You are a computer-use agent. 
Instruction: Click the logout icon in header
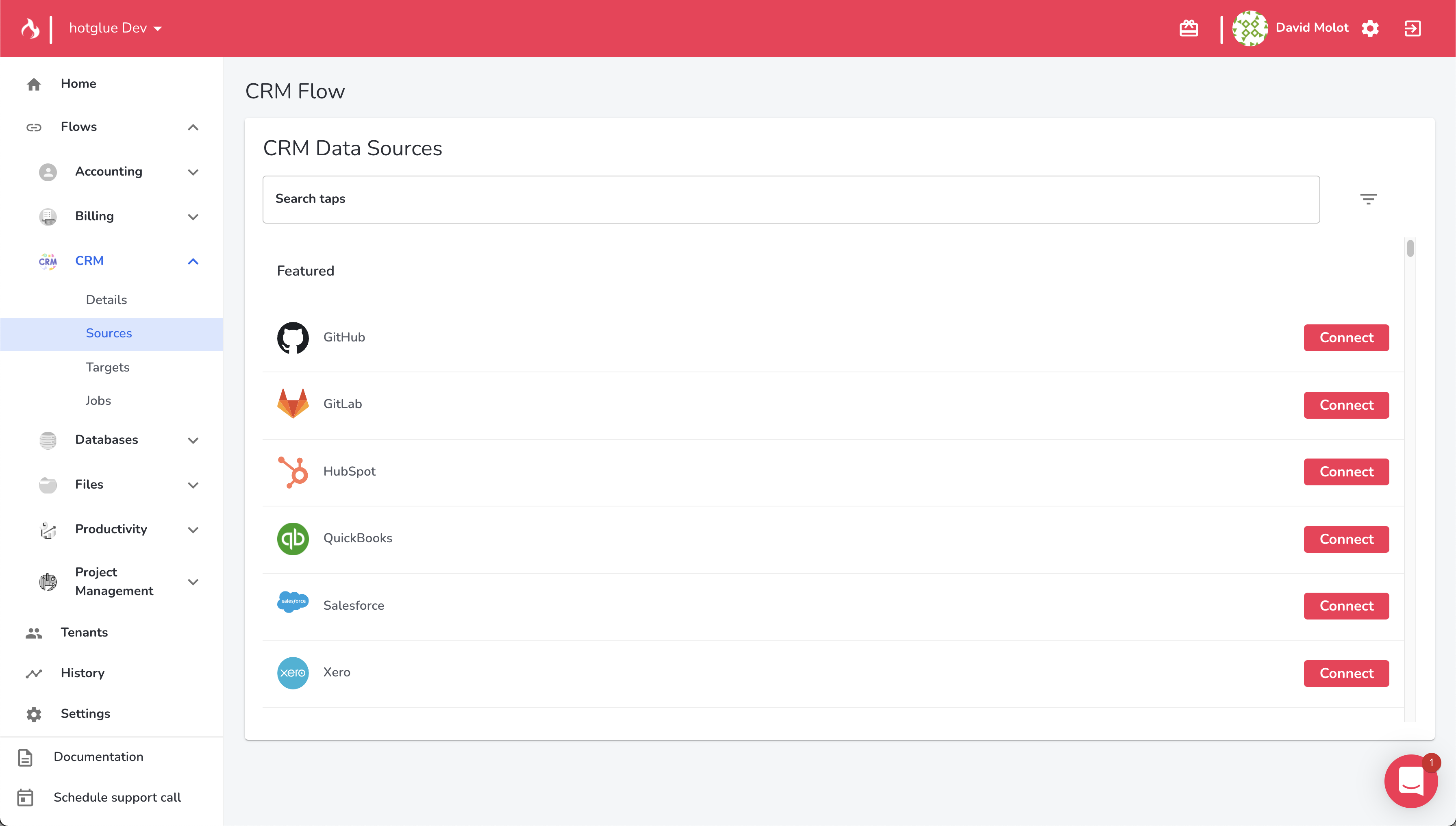pyautogui.click(x=1413, y=28)
